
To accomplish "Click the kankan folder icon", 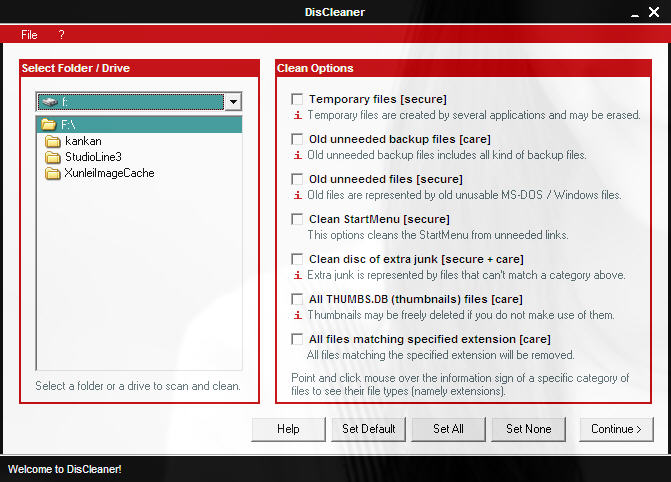I will click(x=53, y=142).
